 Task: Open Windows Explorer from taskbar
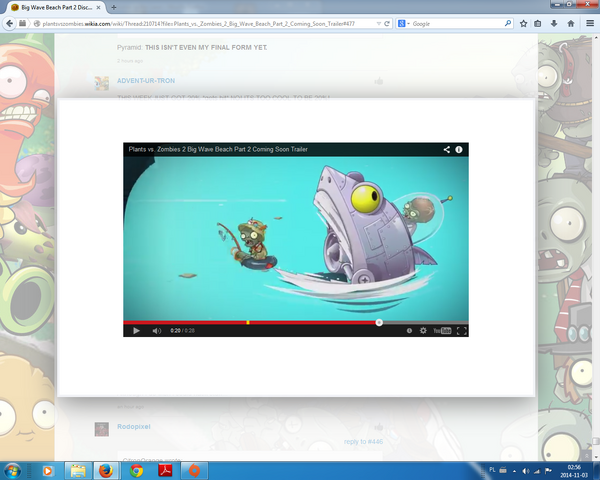pos(78,470)
